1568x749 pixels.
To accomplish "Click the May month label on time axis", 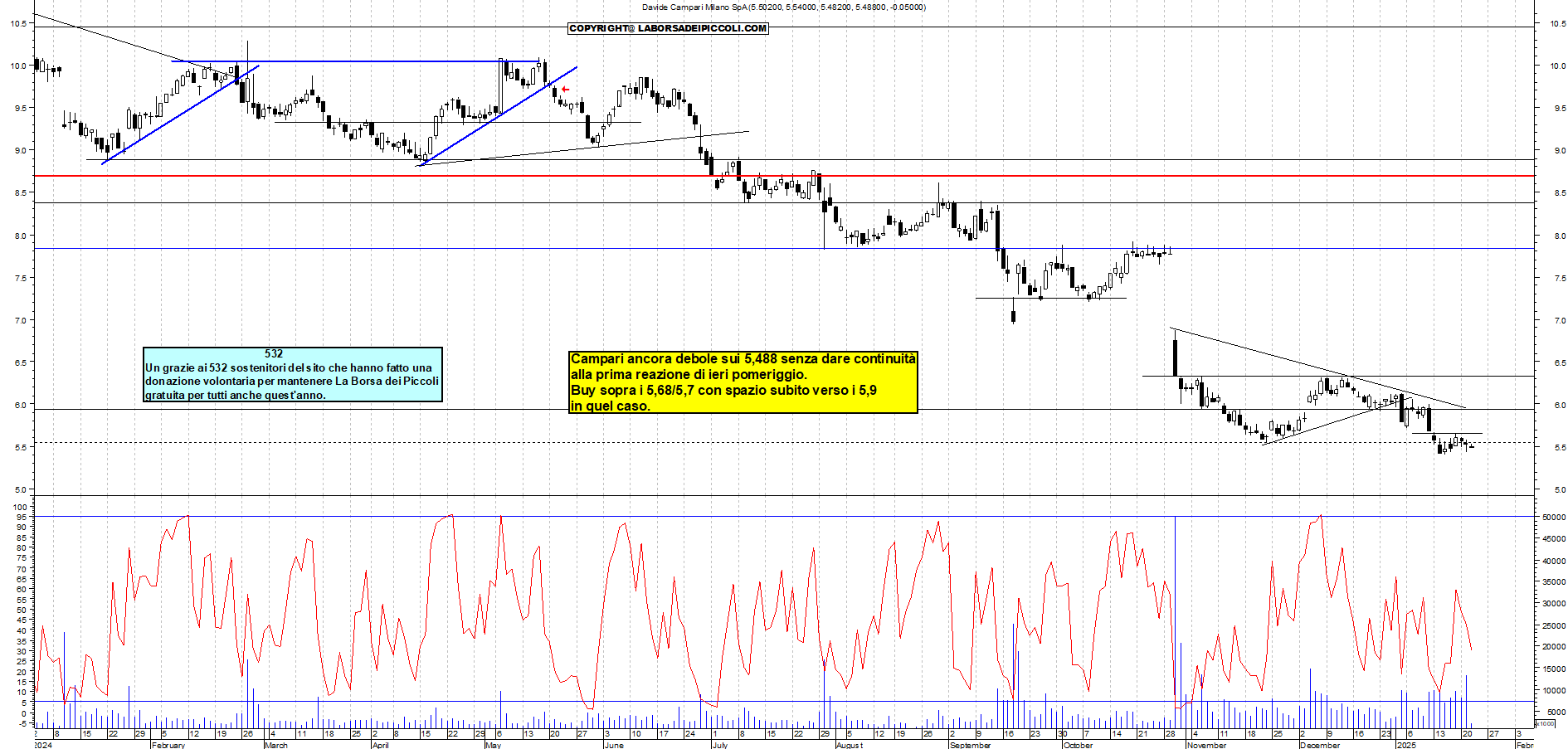I will point(494,745).
